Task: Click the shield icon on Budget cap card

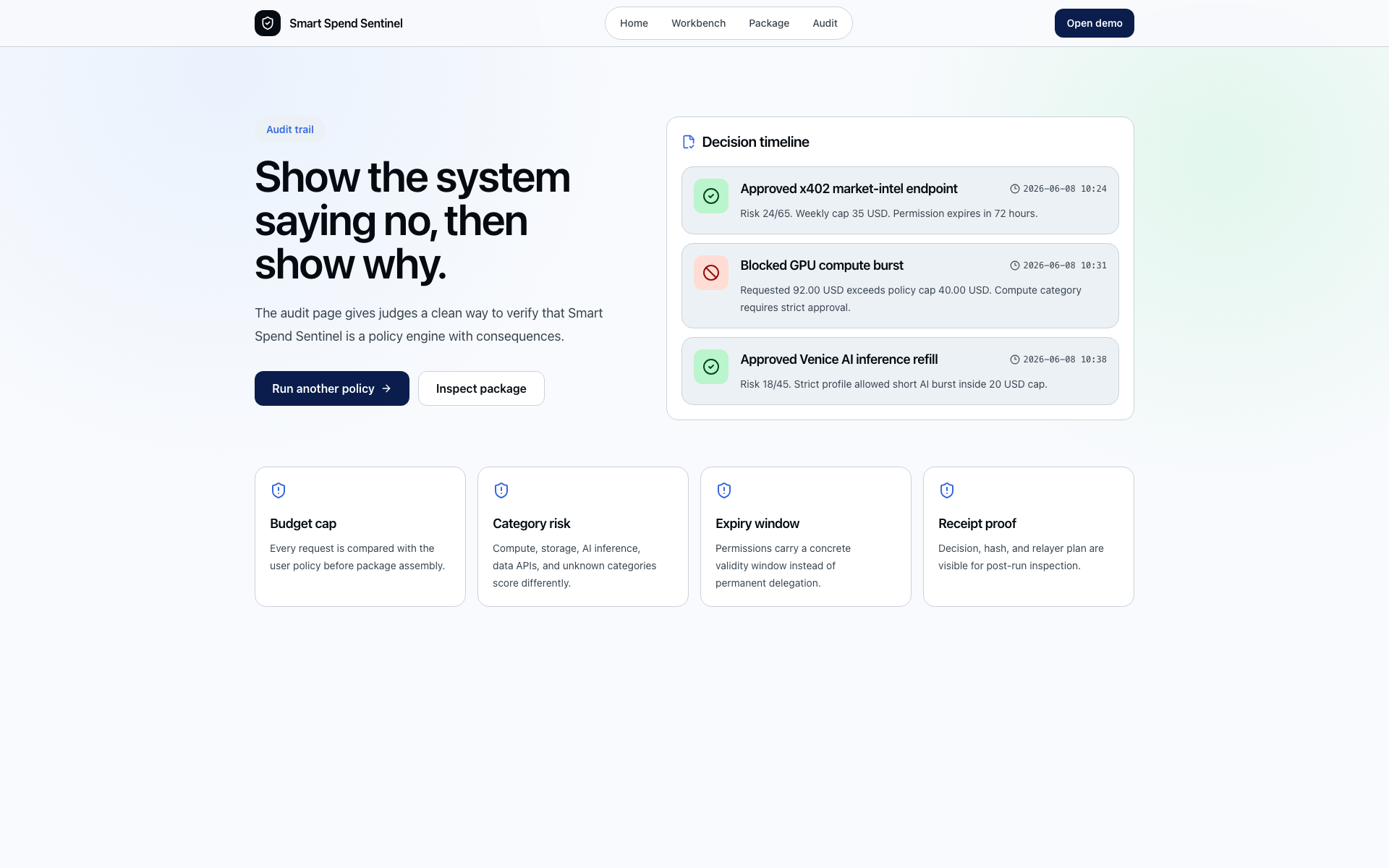Action: pos(279,490)
